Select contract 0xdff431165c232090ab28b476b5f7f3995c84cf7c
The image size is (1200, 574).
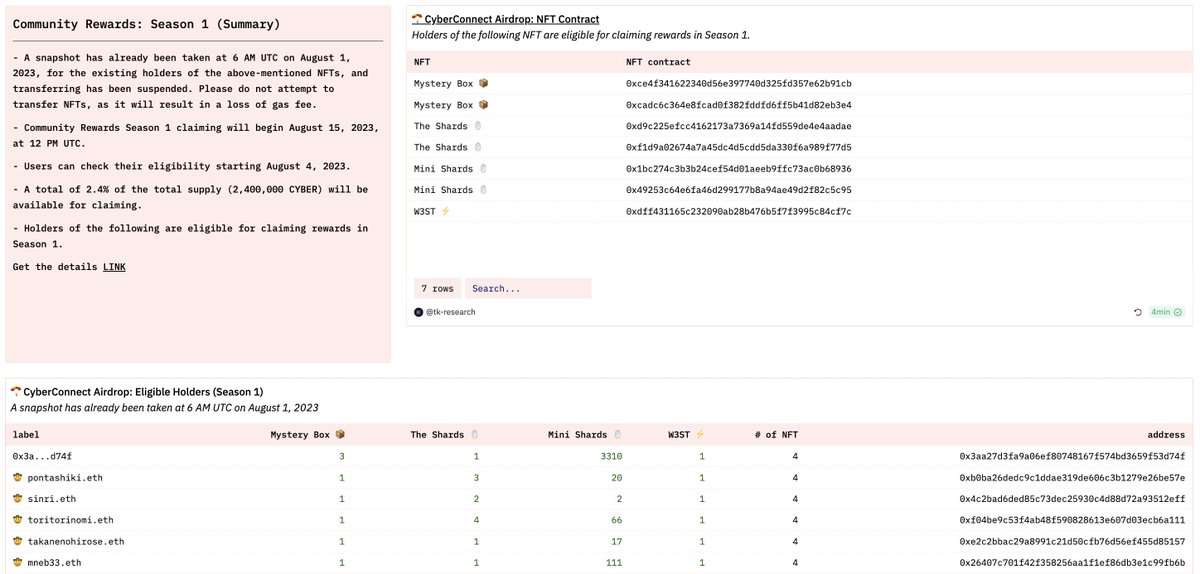pos(738,211)
